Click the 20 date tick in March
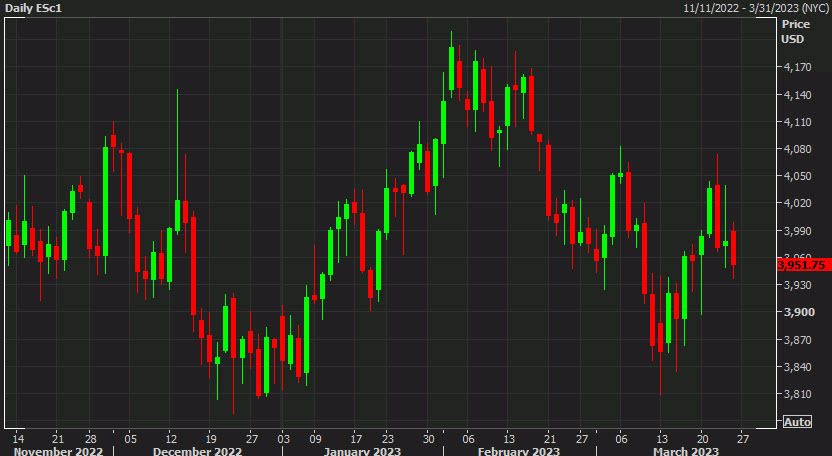832x456 pixels. pos(703,438)
